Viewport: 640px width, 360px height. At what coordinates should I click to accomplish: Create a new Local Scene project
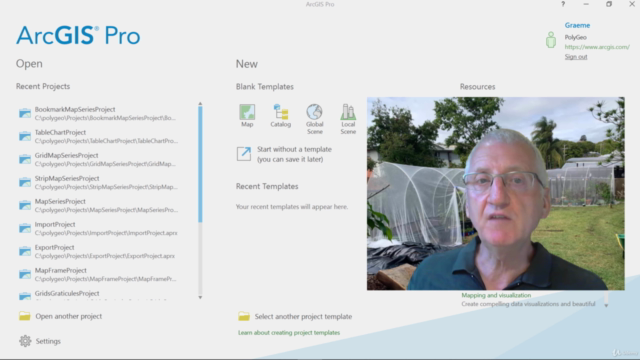tap(348, 119)
